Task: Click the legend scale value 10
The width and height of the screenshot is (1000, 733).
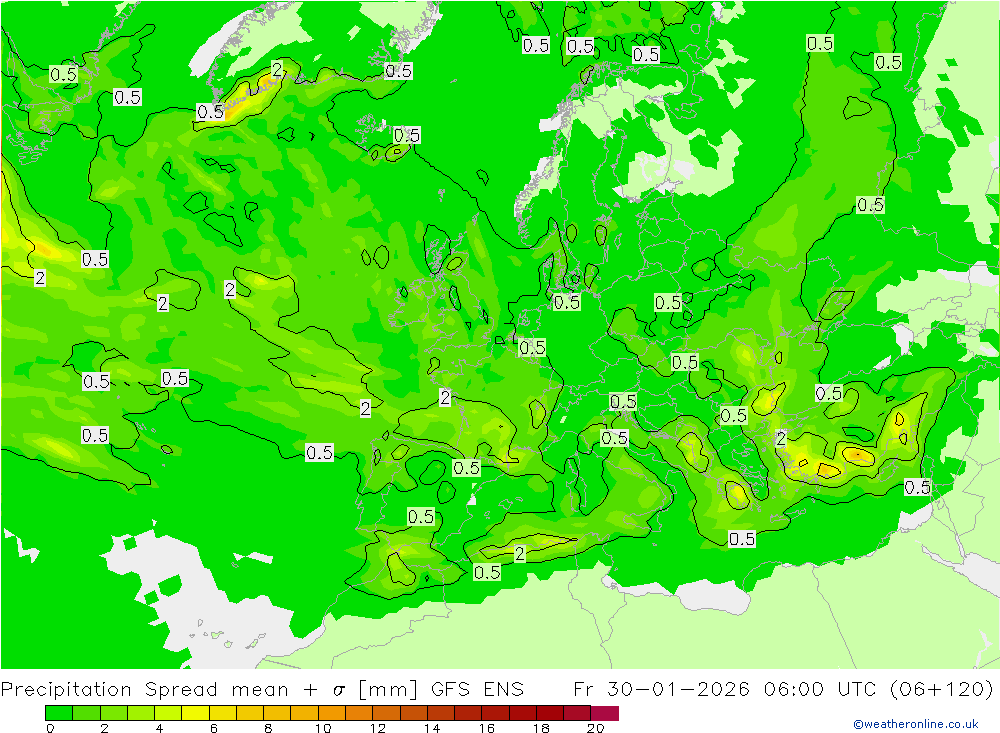Action: pos(323,728)
